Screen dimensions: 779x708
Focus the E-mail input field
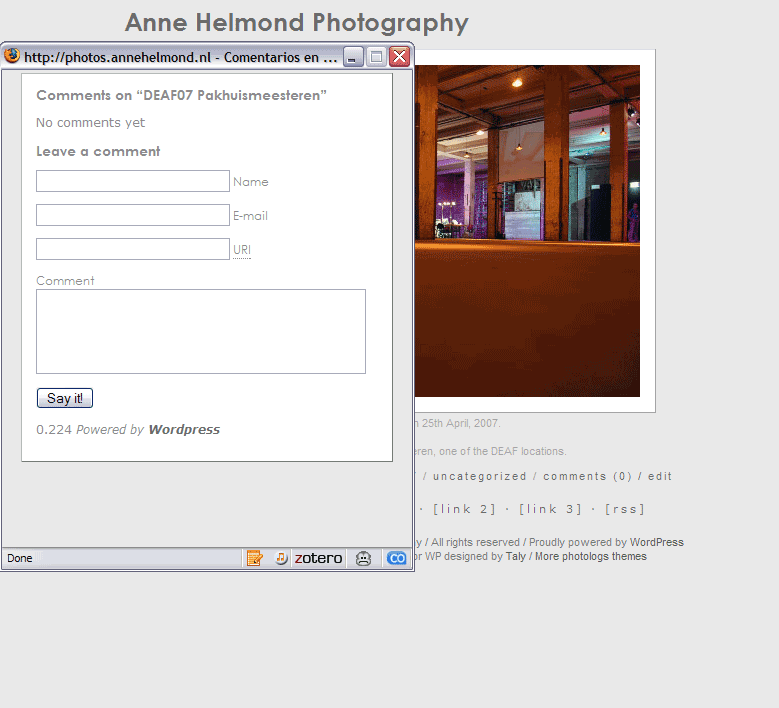tap(133, 215)
